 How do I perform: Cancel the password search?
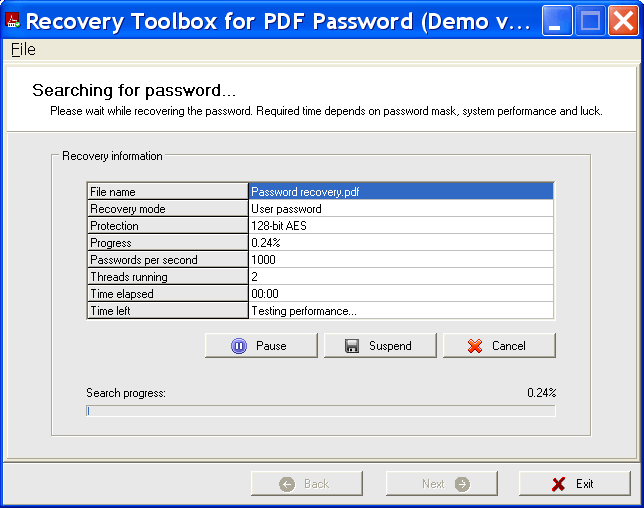point(499,345)
